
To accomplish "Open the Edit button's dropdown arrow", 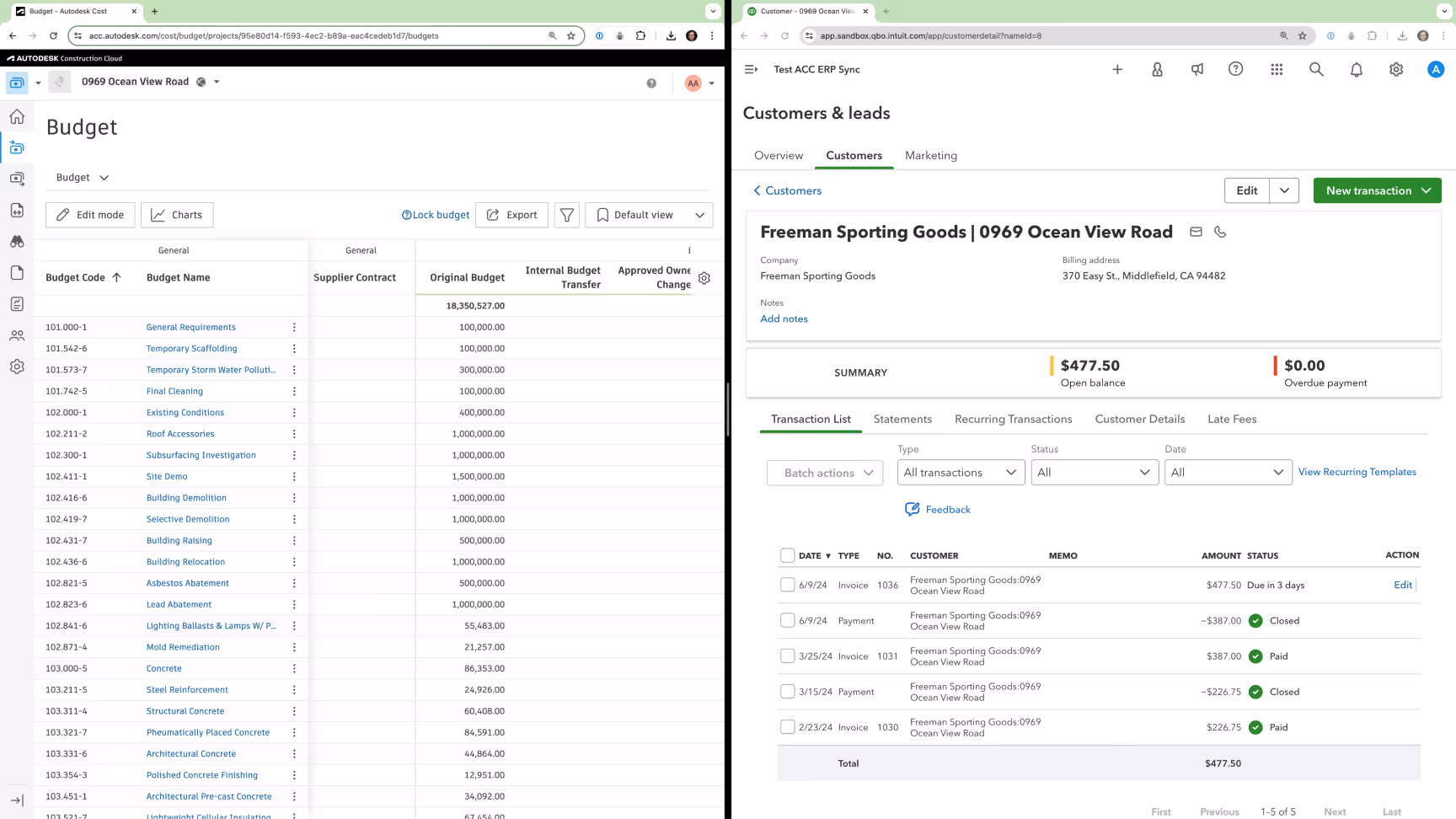I will pos(1284,190).
